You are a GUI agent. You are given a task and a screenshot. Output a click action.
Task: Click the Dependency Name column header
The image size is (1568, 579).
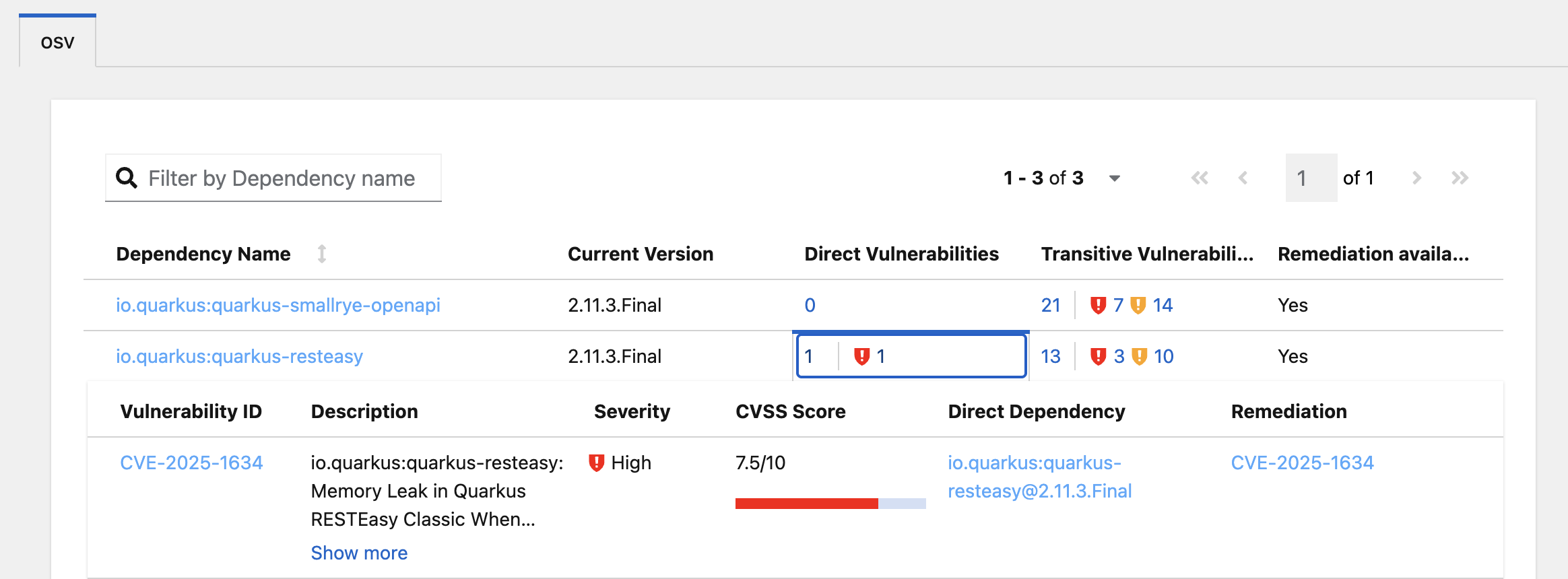[x=203, y=254]
